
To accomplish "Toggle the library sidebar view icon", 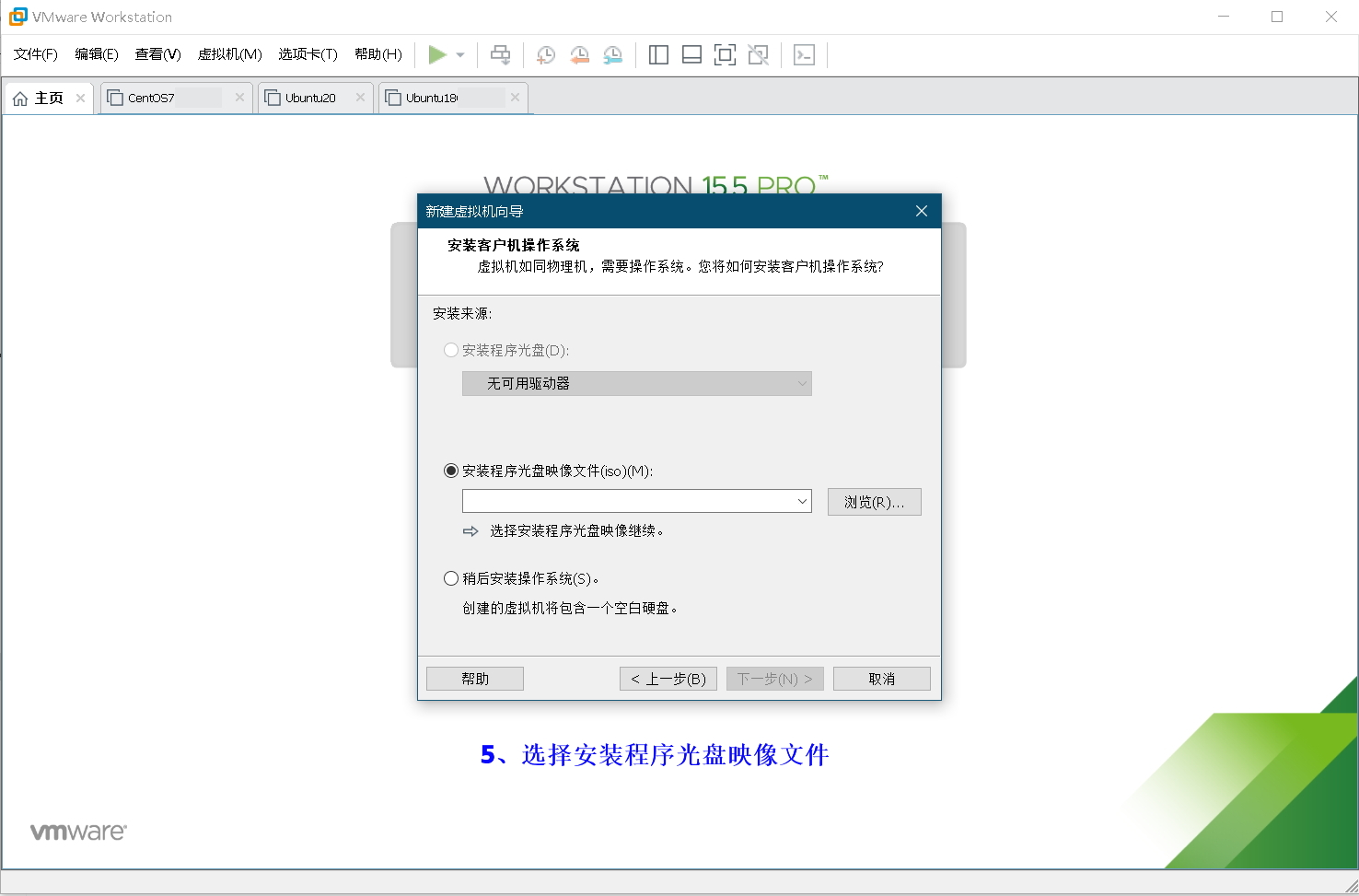I will [658, 55].
